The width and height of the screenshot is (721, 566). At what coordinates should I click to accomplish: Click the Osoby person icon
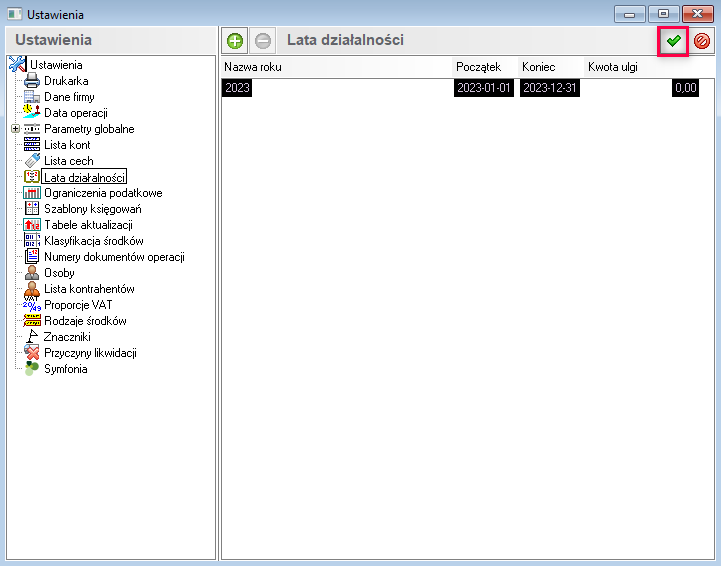coord(32,272)
